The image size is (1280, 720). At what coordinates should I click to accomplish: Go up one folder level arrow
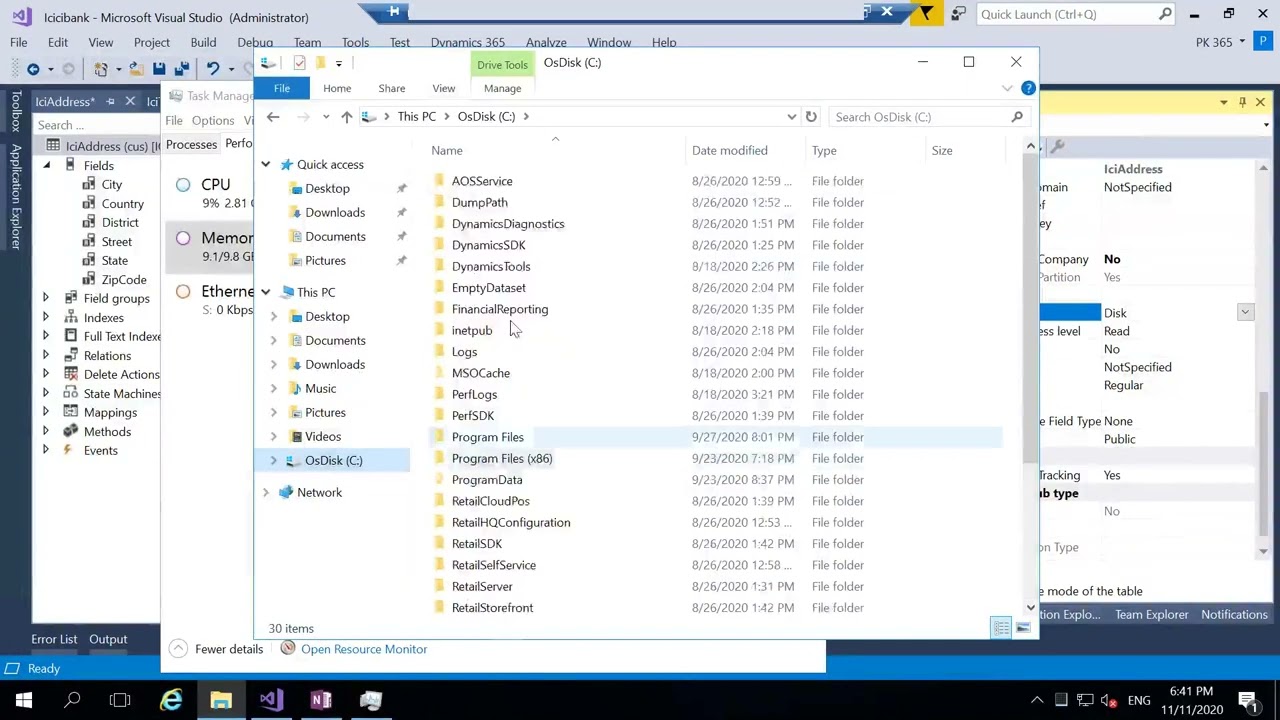(x=346, y=117)
